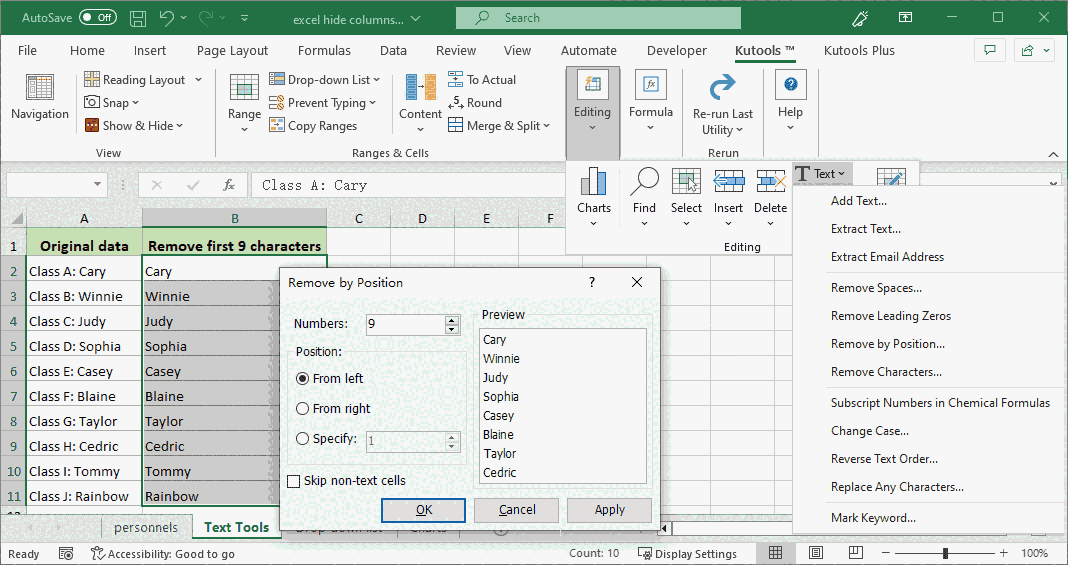Select cell A5 Class D: Sophia
Viewport: 1068px width, 565px height.
click(84, 346)
